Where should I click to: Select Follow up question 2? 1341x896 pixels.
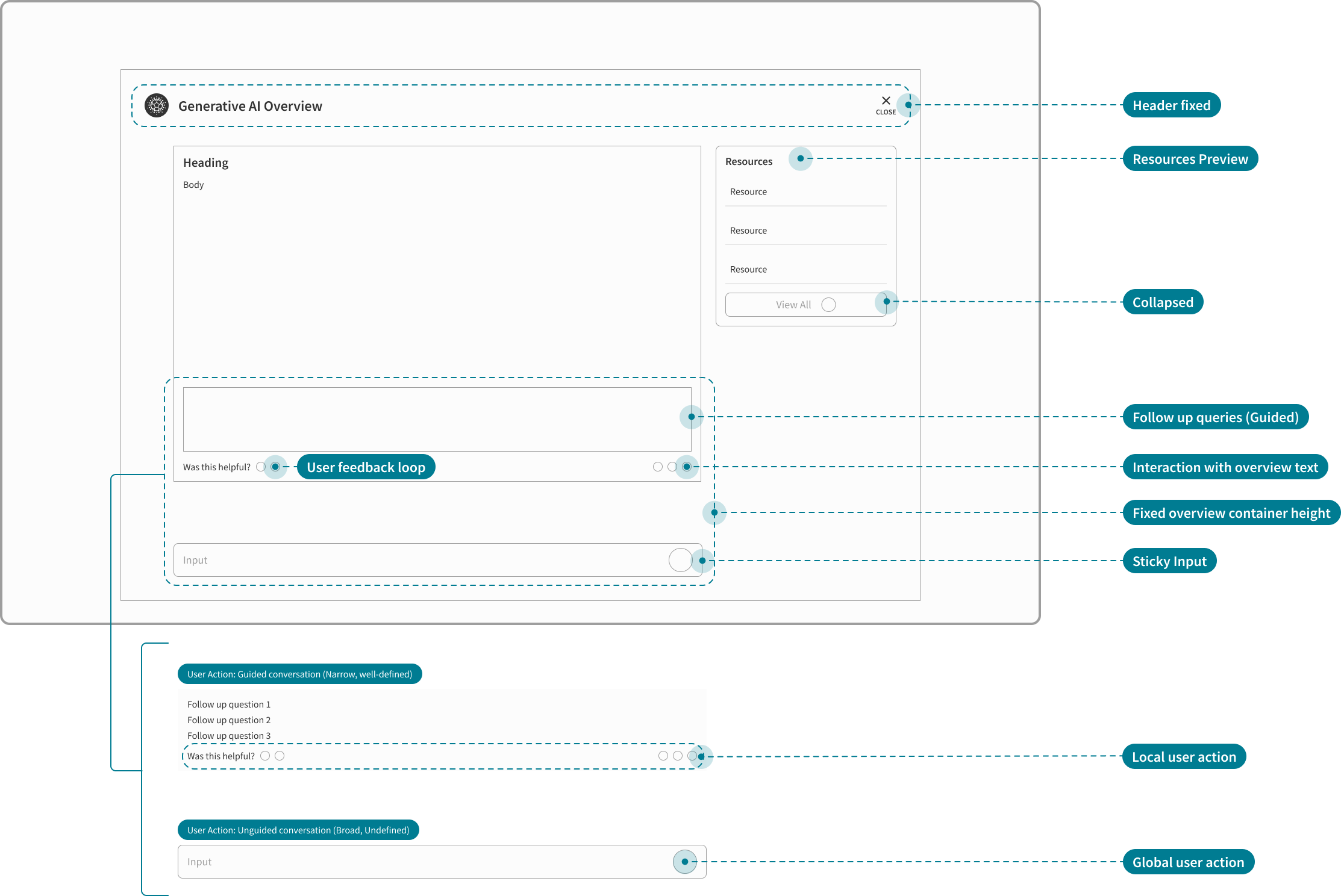[x=229, y=720]
